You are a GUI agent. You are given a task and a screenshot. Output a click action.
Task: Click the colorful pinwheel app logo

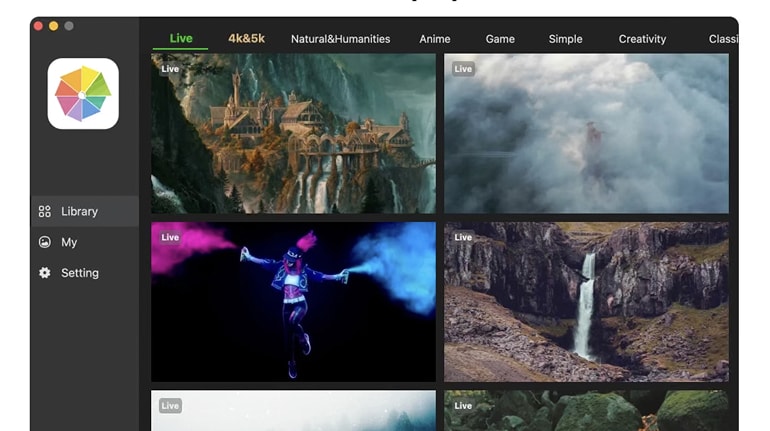pyautogui.click(x=83, y=94)
